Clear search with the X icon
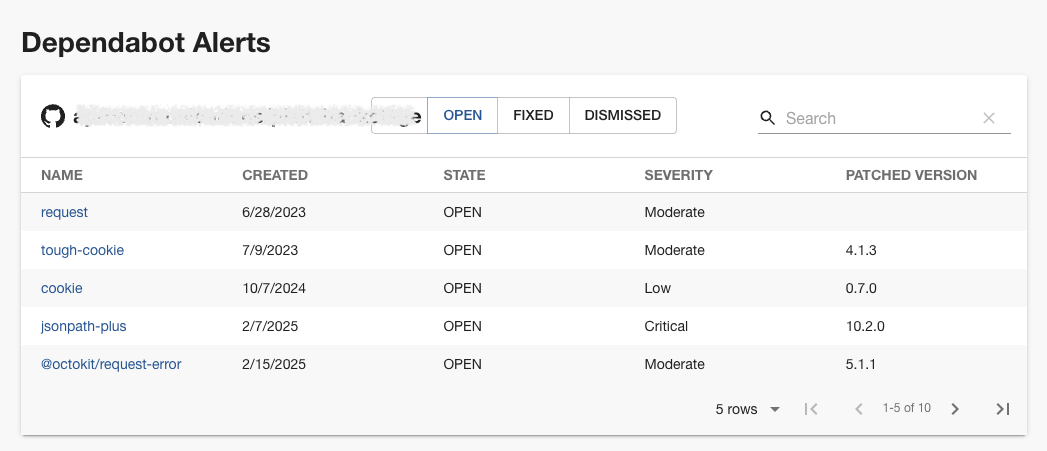Image resolution: width=1047 pixels, height=451 pixels. 989,118
